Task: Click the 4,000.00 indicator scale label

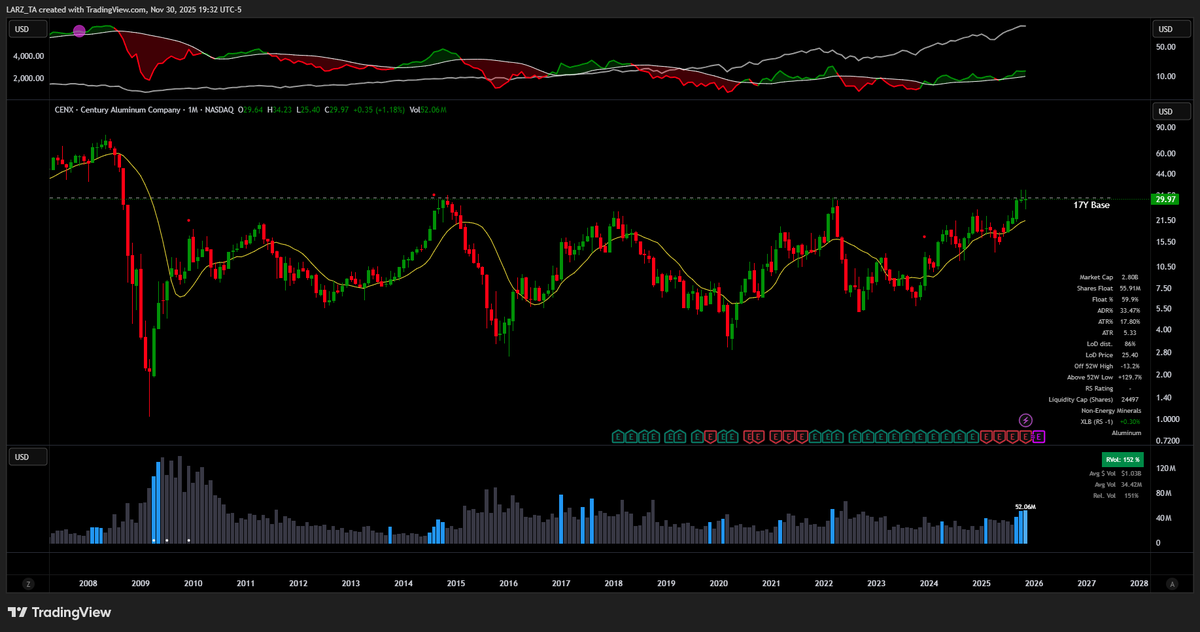Action: tap(27, 56)
